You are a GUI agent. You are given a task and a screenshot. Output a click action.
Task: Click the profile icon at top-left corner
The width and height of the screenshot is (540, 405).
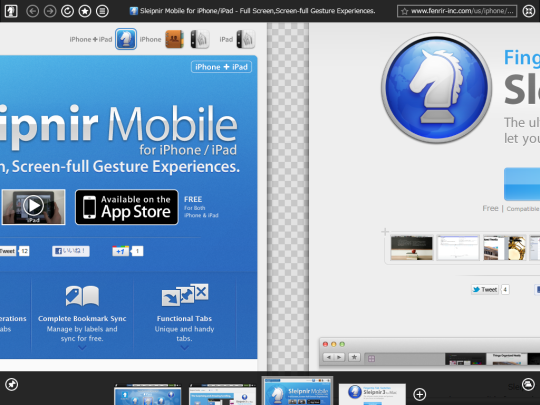[x=11, y=11]
